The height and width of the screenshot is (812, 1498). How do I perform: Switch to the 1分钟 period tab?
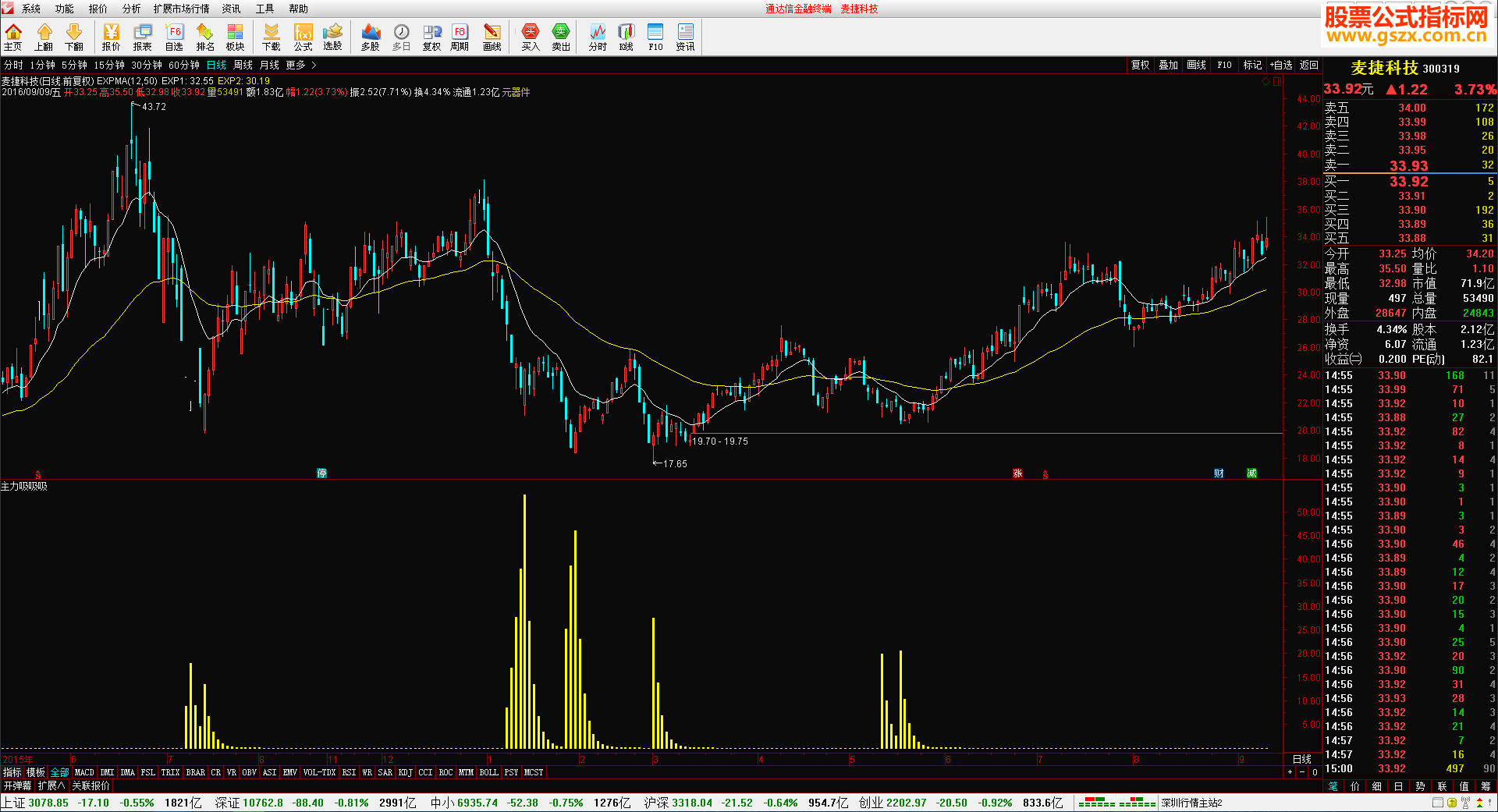(43, 66)
